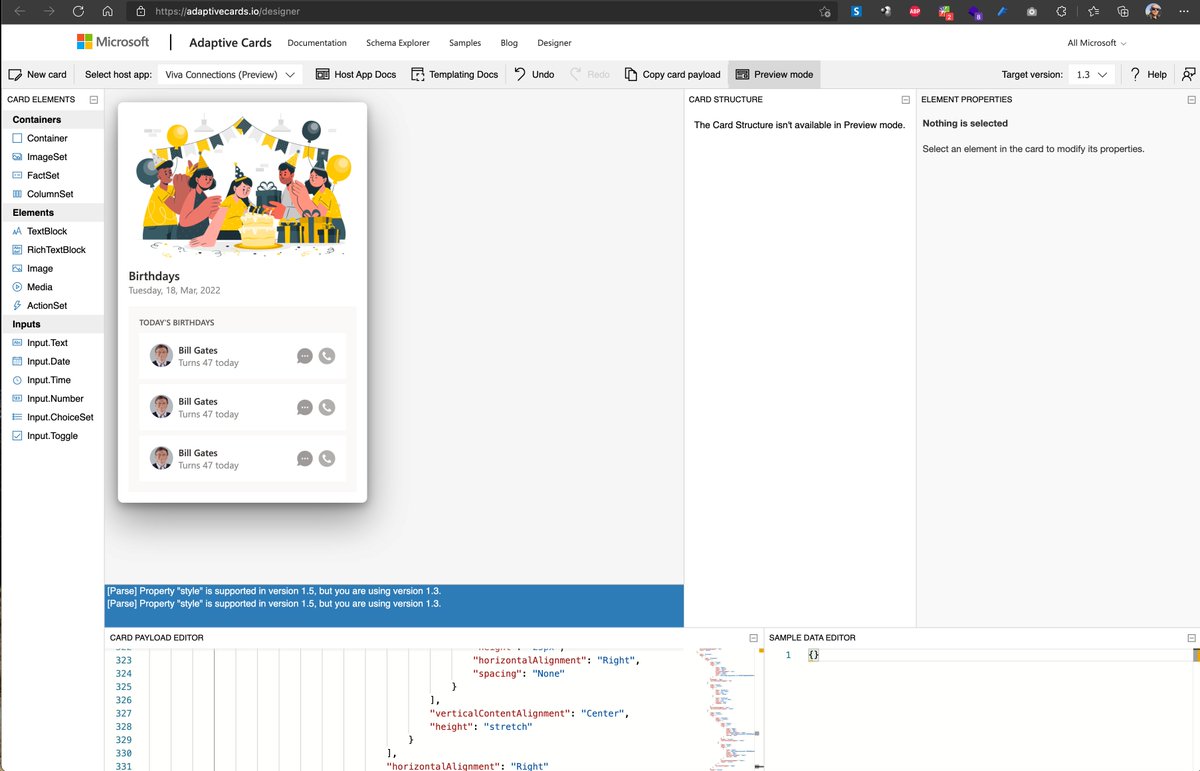The width and height of the screenshot is (1200, 771).
Task: Click the Microsoft logo
Action: pos(113,42)
